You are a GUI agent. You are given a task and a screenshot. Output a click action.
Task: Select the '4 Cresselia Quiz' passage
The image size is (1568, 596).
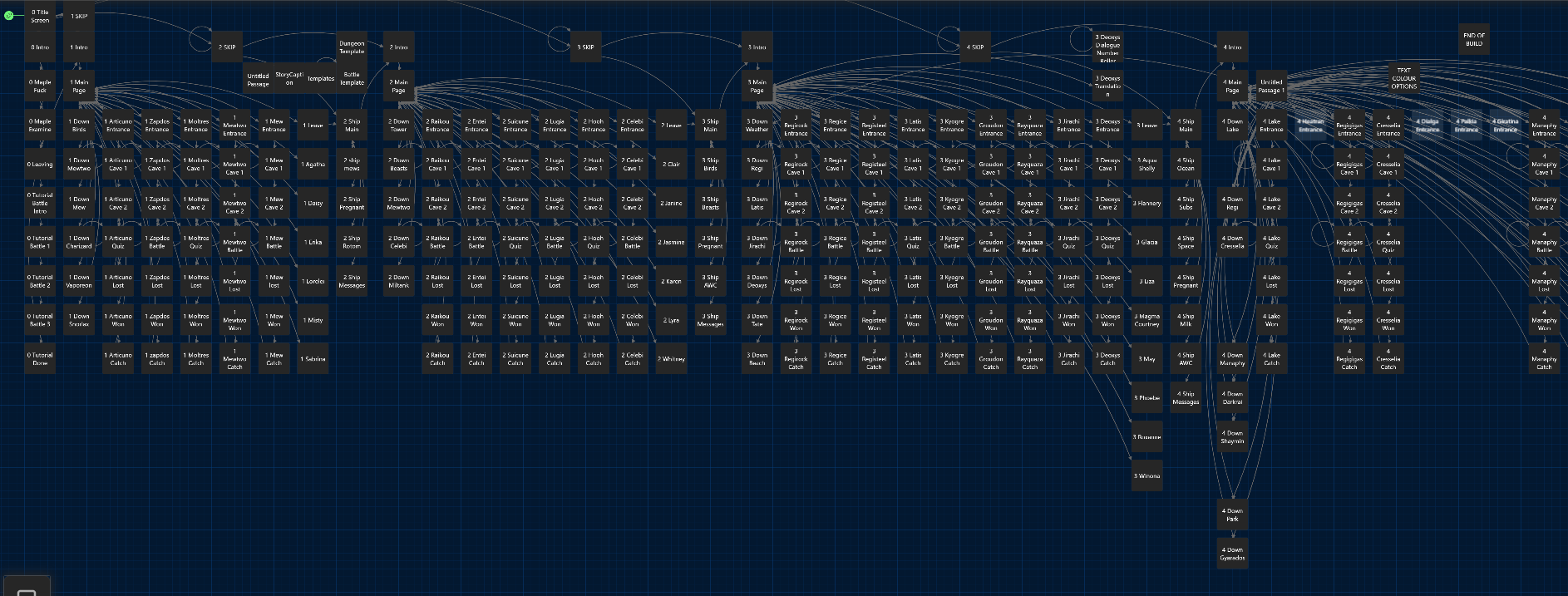pyautogui.click(x=1388, y=243)
